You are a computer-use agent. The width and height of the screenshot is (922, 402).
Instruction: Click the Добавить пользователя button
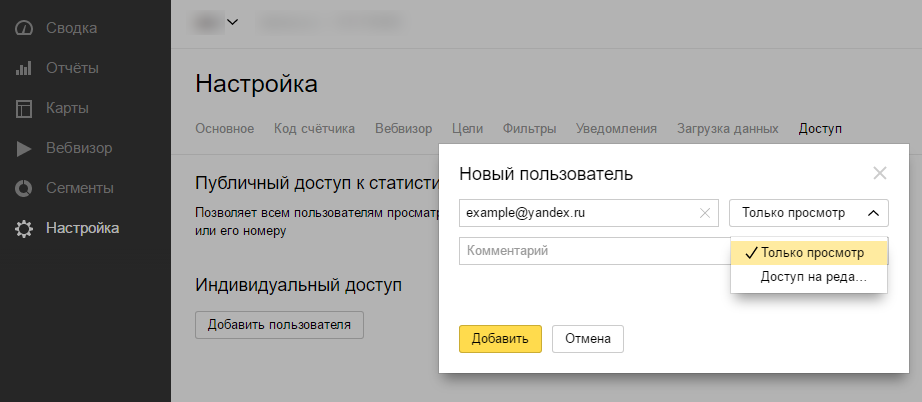point(279,324)
